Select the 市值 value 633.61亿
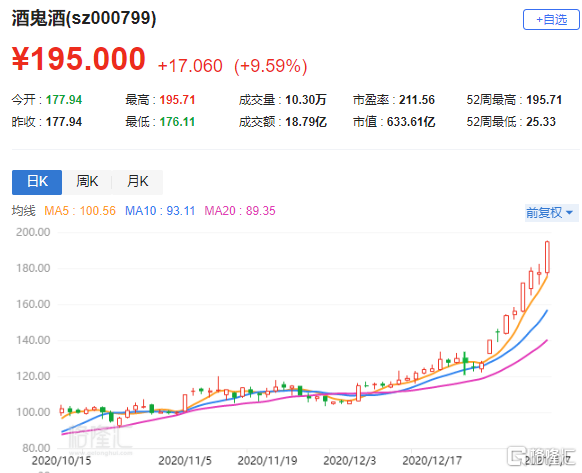 411,121
